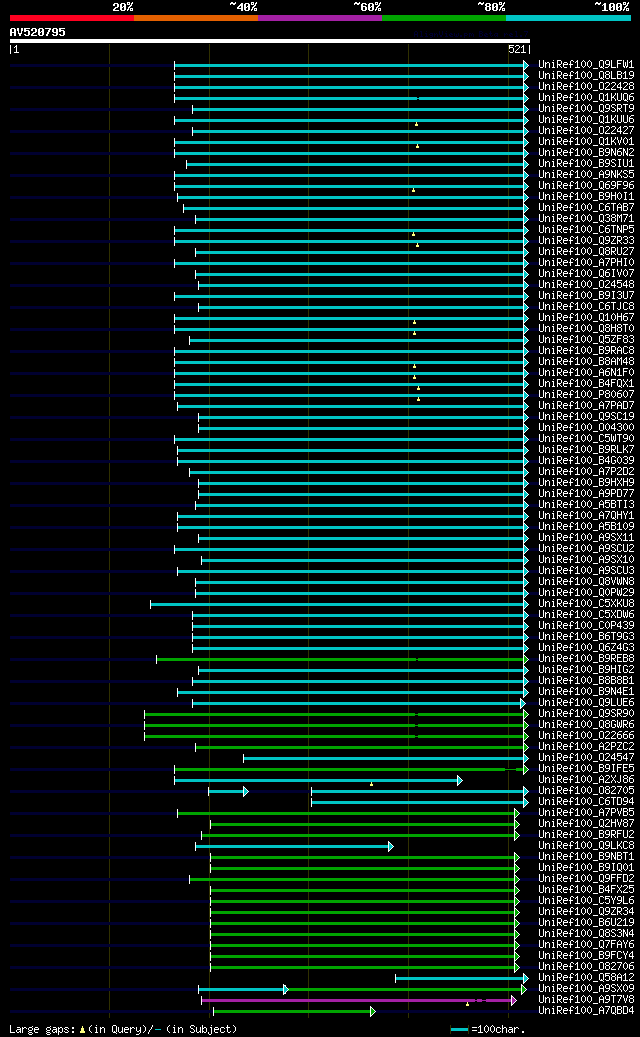Click the UniRef100_A2PZC2 label
This screenshot has width=640, height=1037.
click(586, 747)
